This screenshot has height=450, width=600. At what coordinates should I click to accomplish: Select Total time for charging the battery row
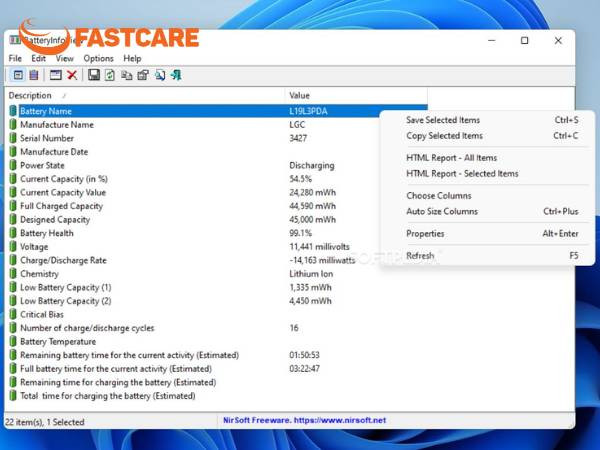[217, 396]
